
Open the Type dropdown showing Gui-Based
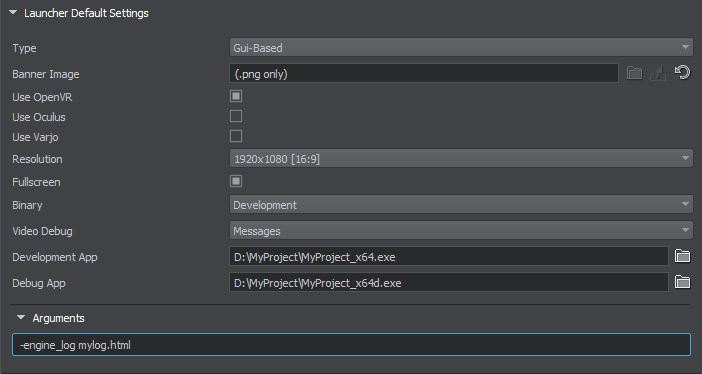click(461, 47)
